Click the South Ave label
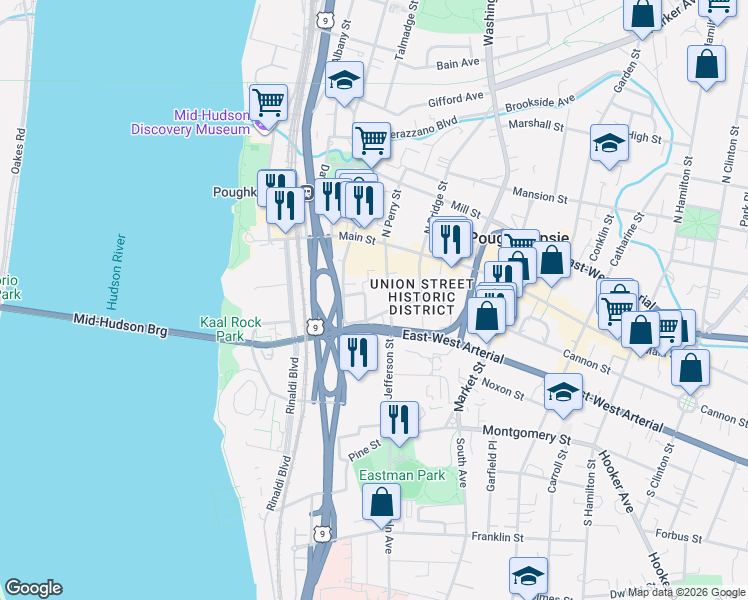748x600 pixels. 461,463
